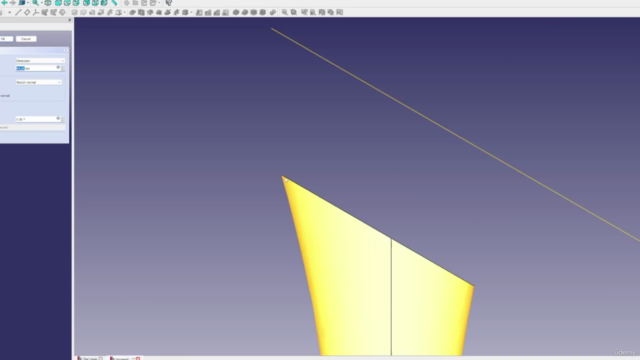Collapse the Pad parameters panel header button

click(x=66, y=50)
